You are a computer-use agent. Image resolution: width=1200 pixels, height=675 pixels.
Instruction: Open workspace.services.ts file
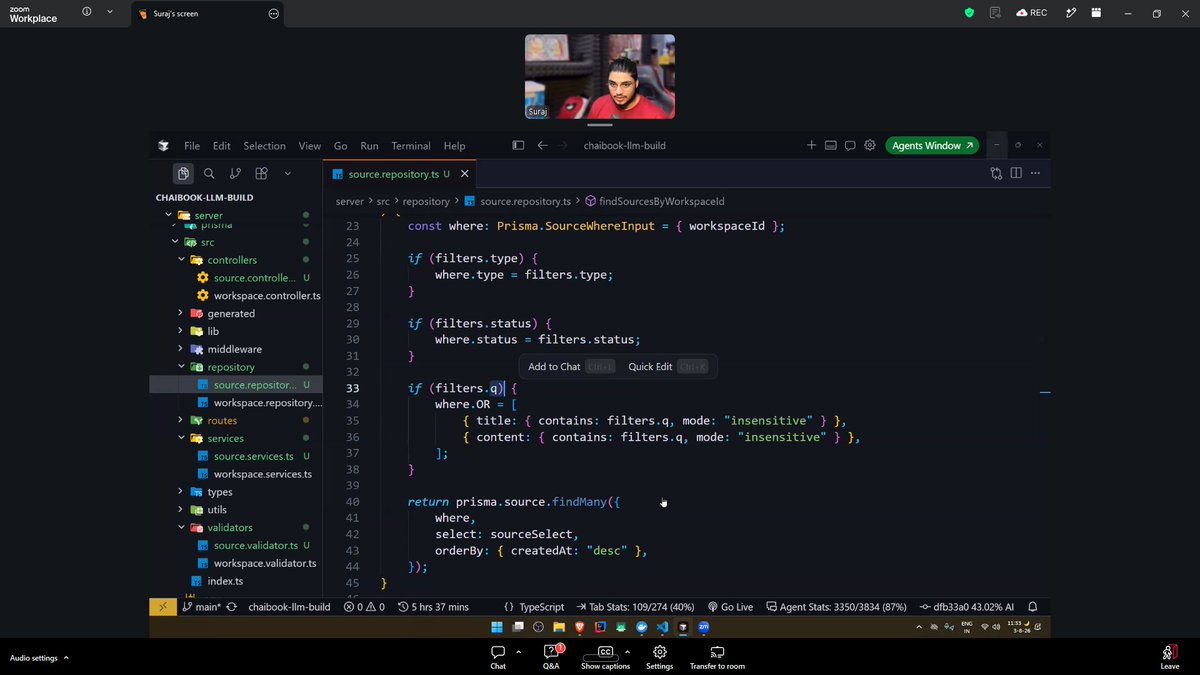[x=262, y=474]
